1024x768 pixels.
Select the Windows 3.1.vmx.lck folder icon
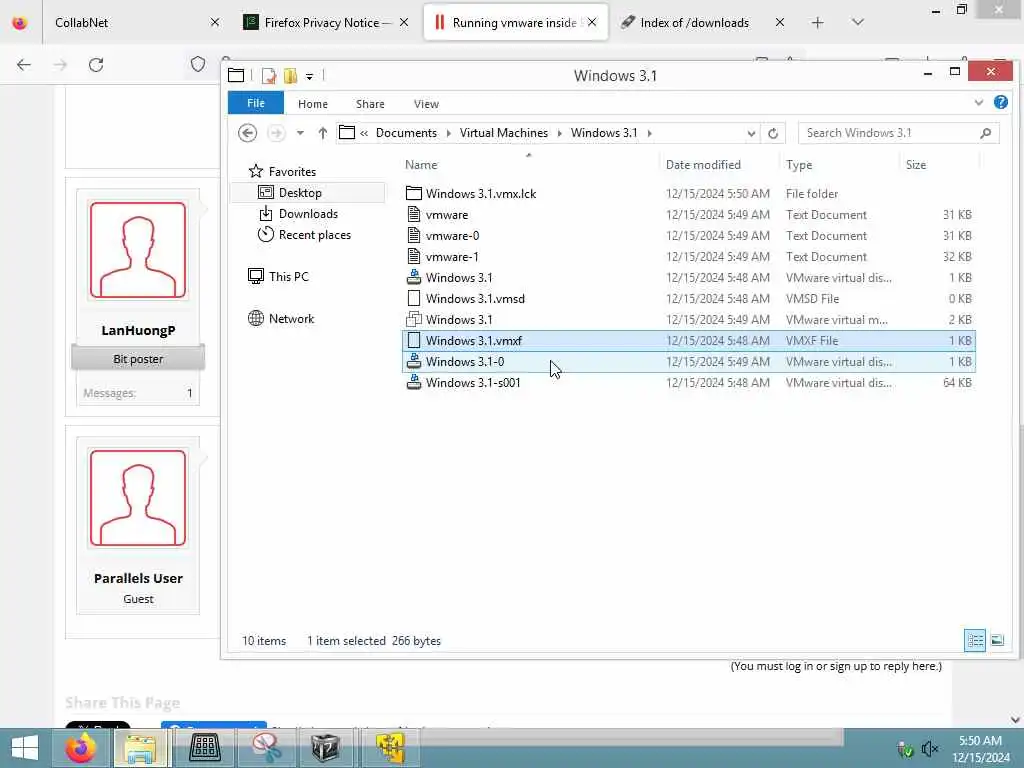[413, 193]
